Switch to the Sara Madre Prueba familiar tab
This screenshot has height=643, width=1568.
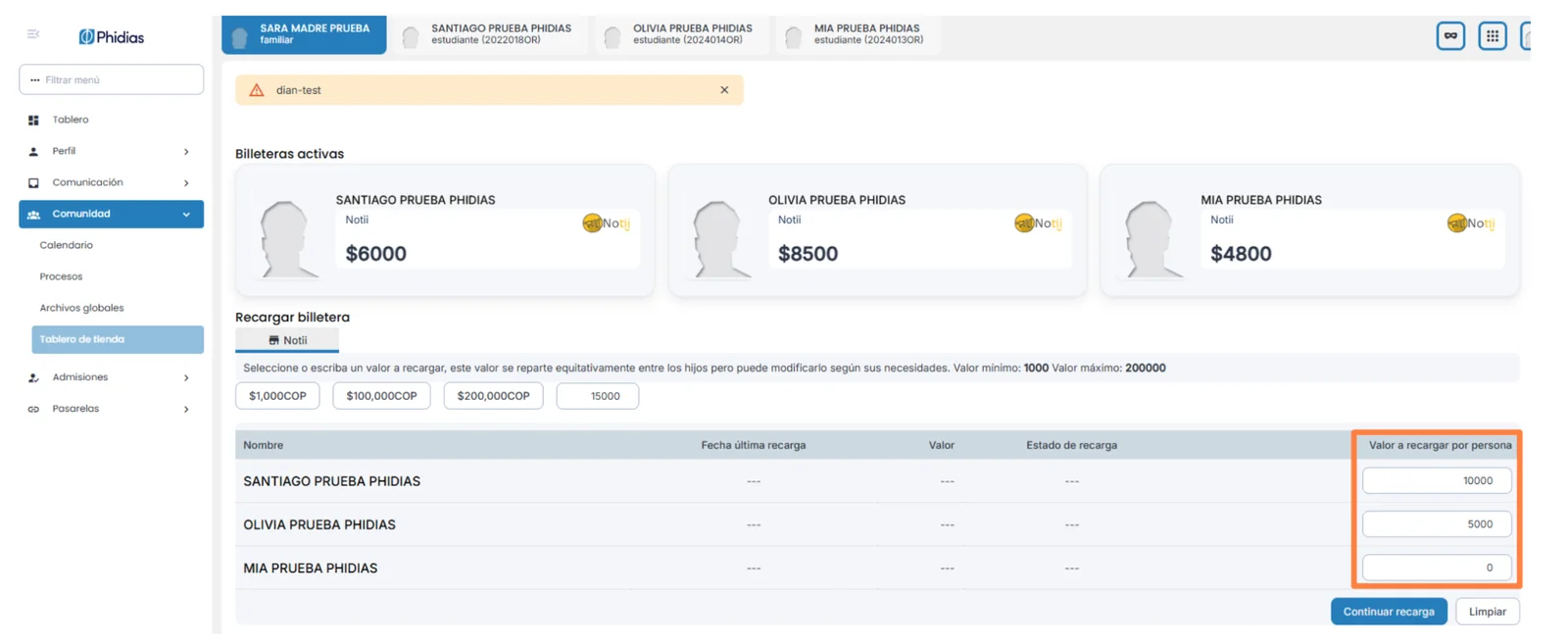pos(304,34)
